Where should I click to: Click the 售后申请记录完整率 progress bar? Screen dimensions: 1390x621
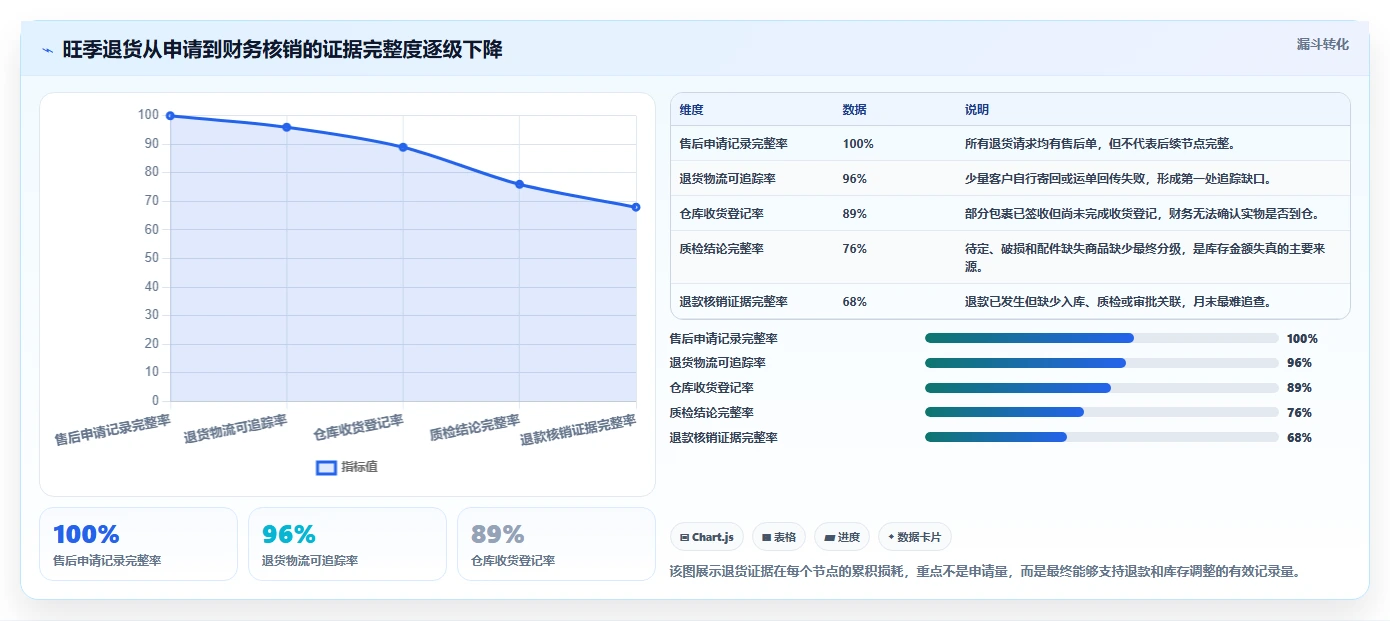click(1102, 338)
